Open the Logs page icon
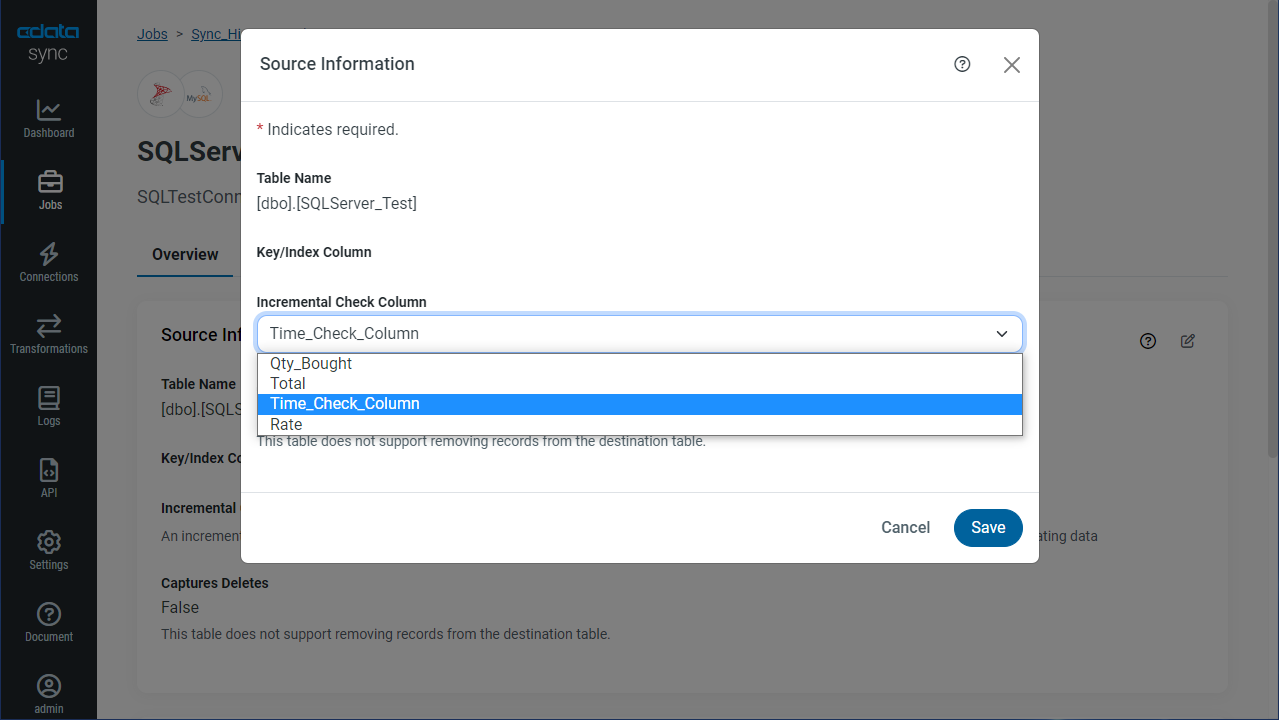 (48, 399)
